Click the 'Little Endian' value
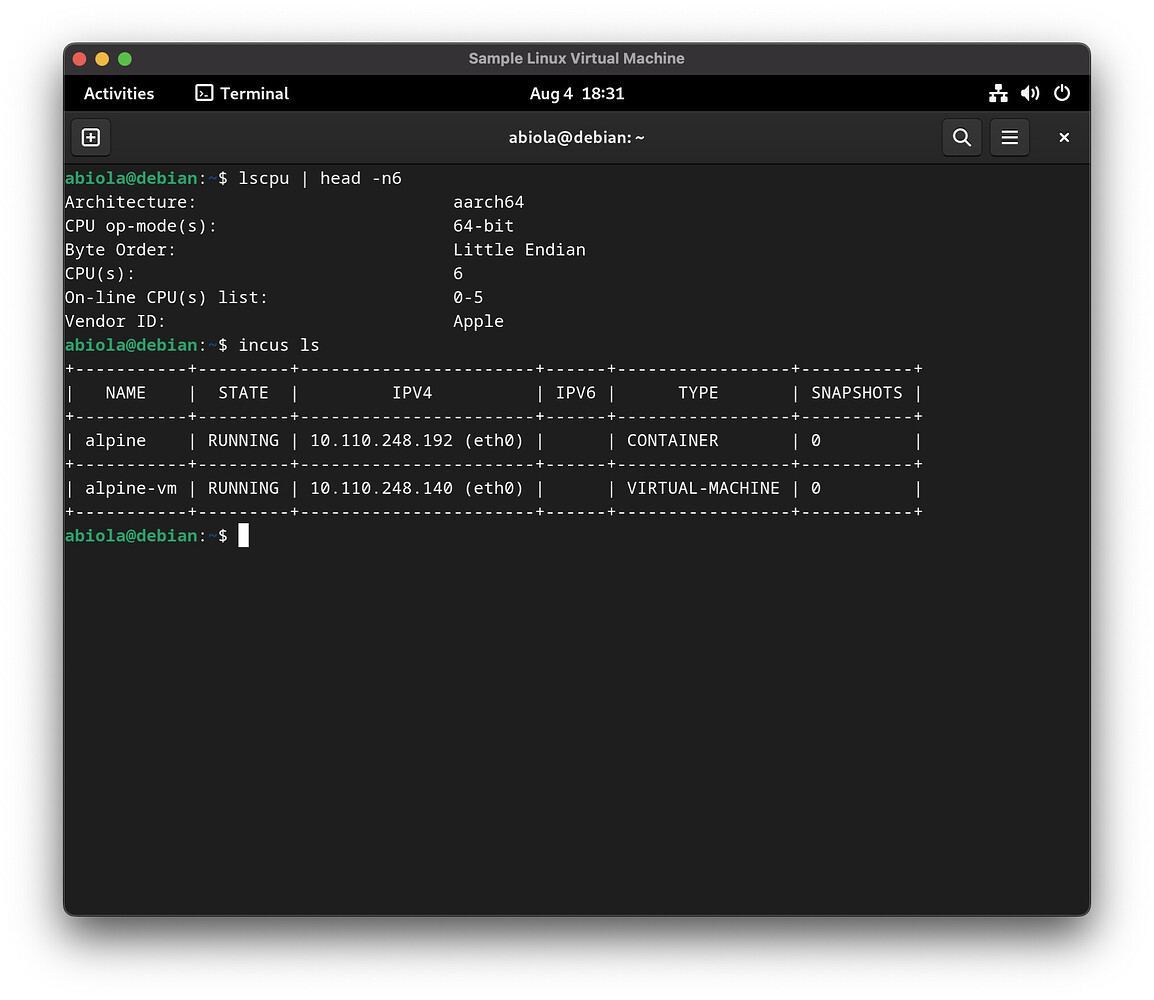Image resolution: width=1154 pixels, height=1000 pixels. pyautogui.click(x=520, y=250)
